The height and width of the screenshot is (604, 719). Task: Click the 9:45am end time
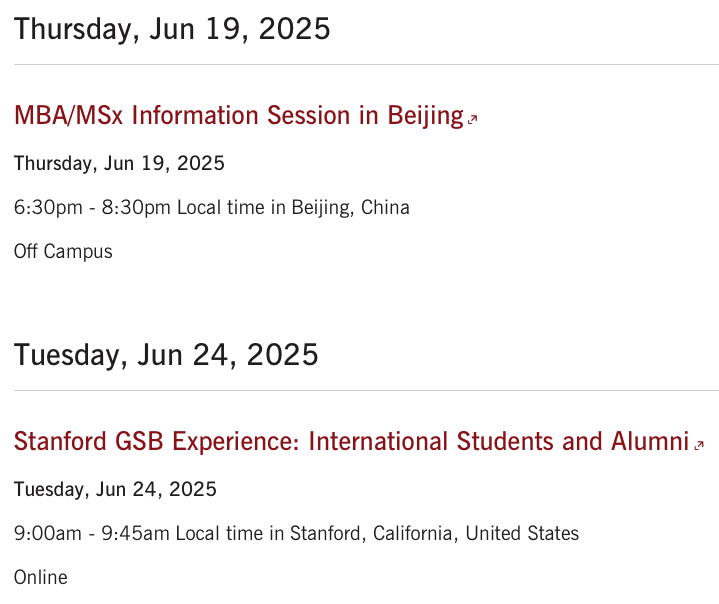pyautogui.click(x=135, y=533)
